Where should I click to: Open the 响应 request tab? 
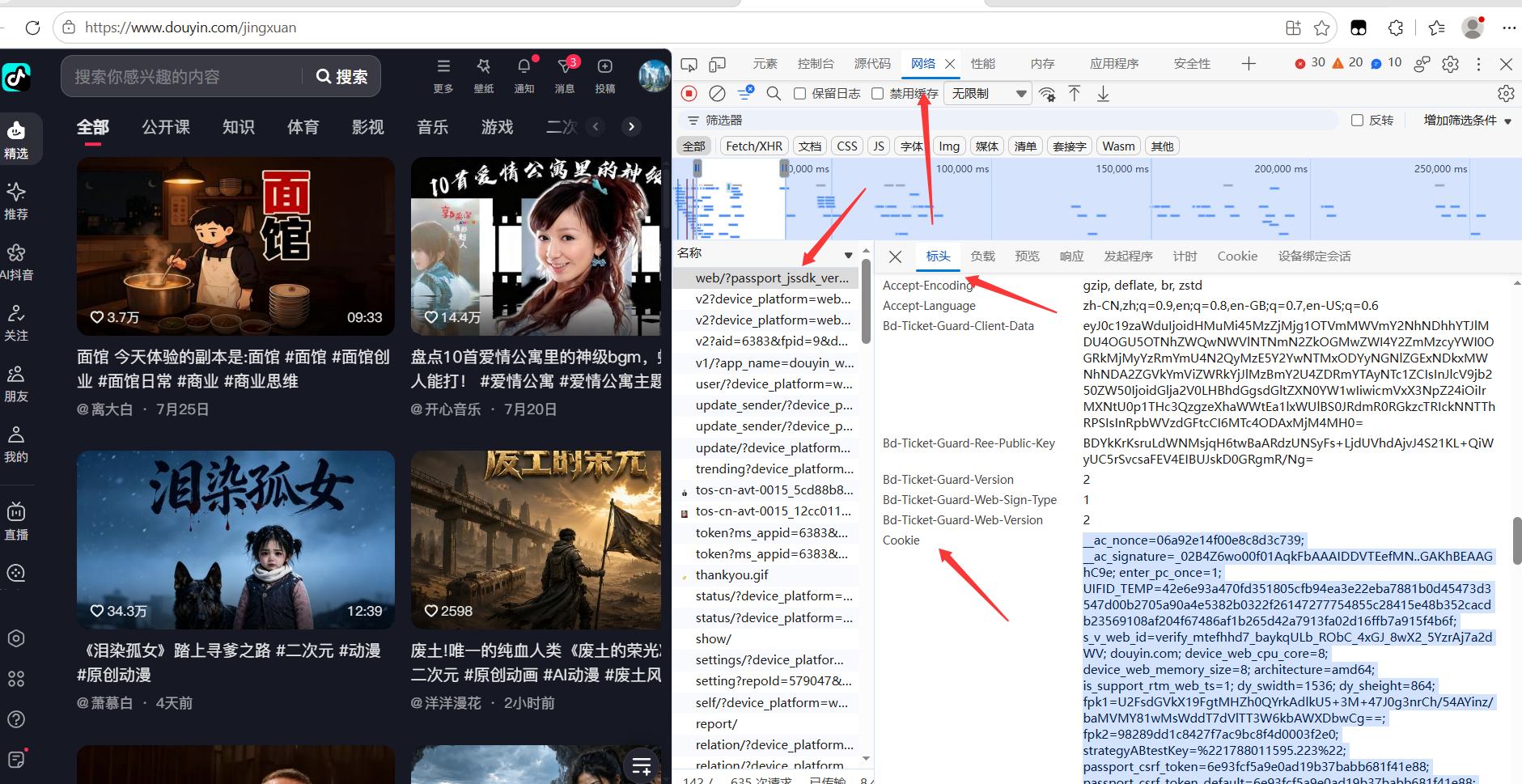pos(1072,256)
